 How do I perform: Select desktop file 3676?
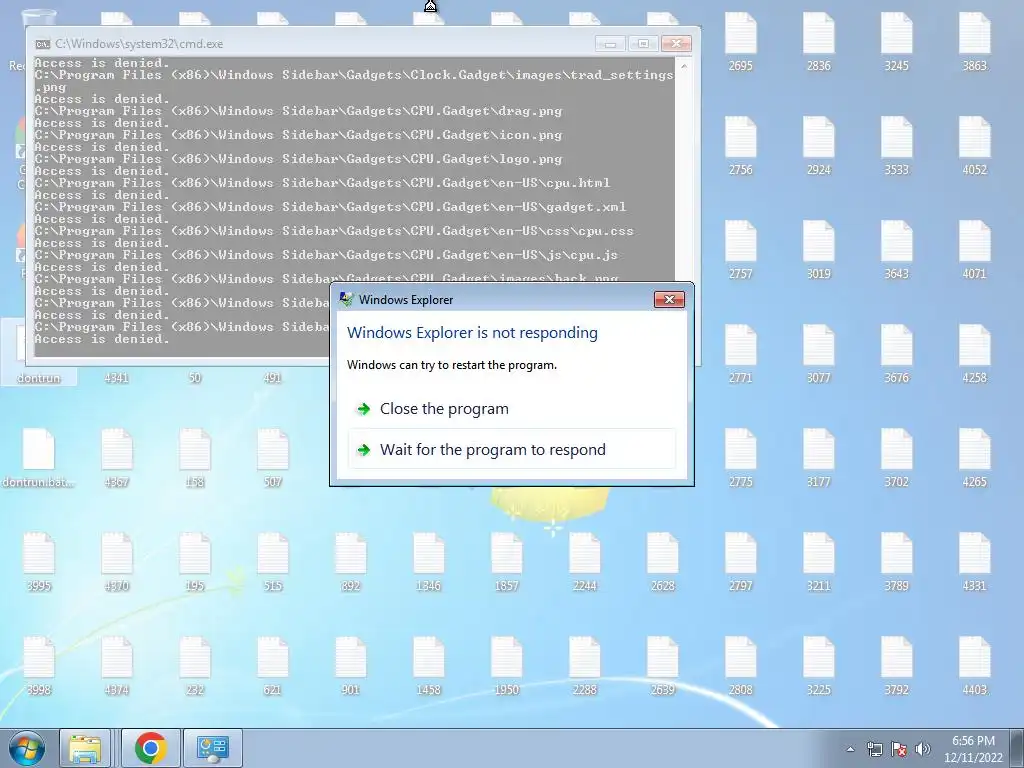tap(897, 353)
